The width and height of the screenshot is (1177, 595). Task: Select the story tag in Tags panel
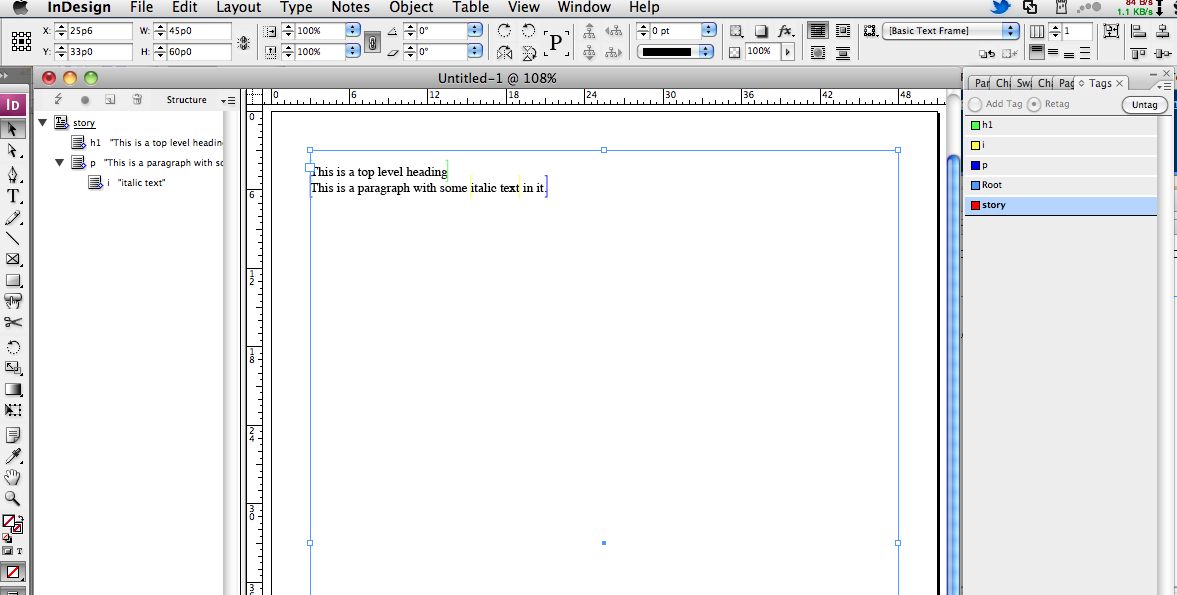pos(1061,205)
